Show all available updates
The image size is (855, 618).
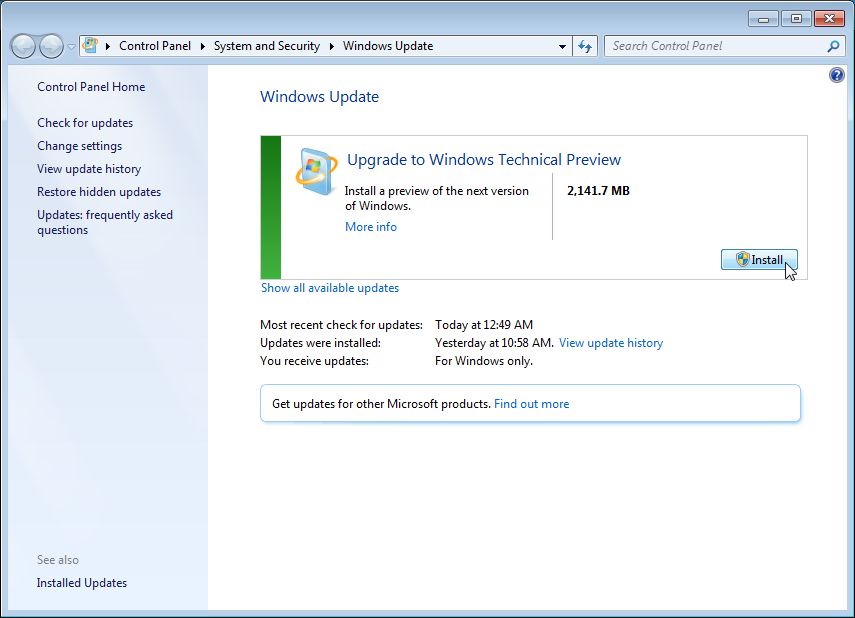pyautogui.click(x=329, y=288)
